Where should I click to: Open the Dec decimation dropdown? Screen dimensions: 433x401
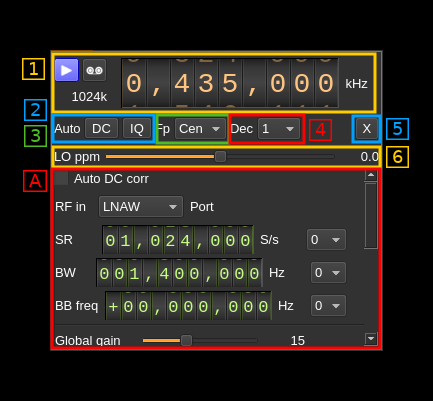[x=279, y=128]
